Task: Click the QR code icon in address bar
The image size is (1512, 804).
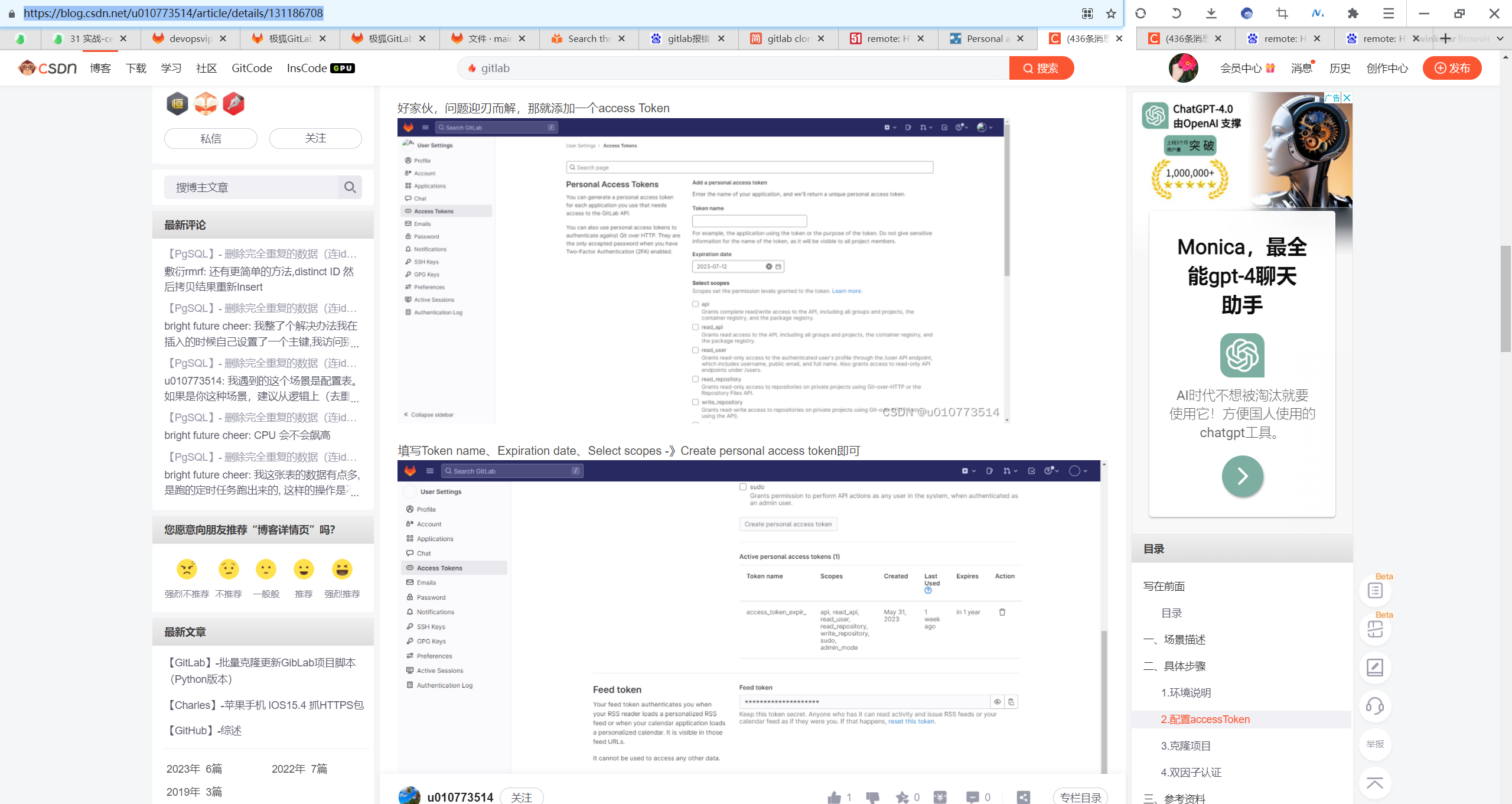Action: coord(1087,13)
